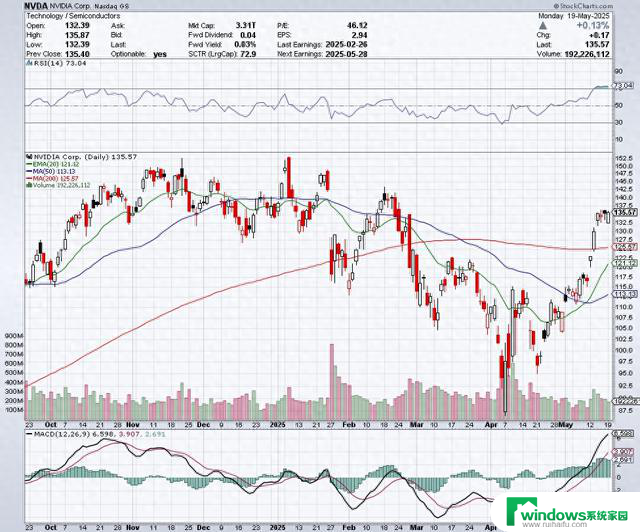Click the 113.13 MA(50) axis tag
The height and width of the screenshot is (532, 640).
click(x=625, y=294)
